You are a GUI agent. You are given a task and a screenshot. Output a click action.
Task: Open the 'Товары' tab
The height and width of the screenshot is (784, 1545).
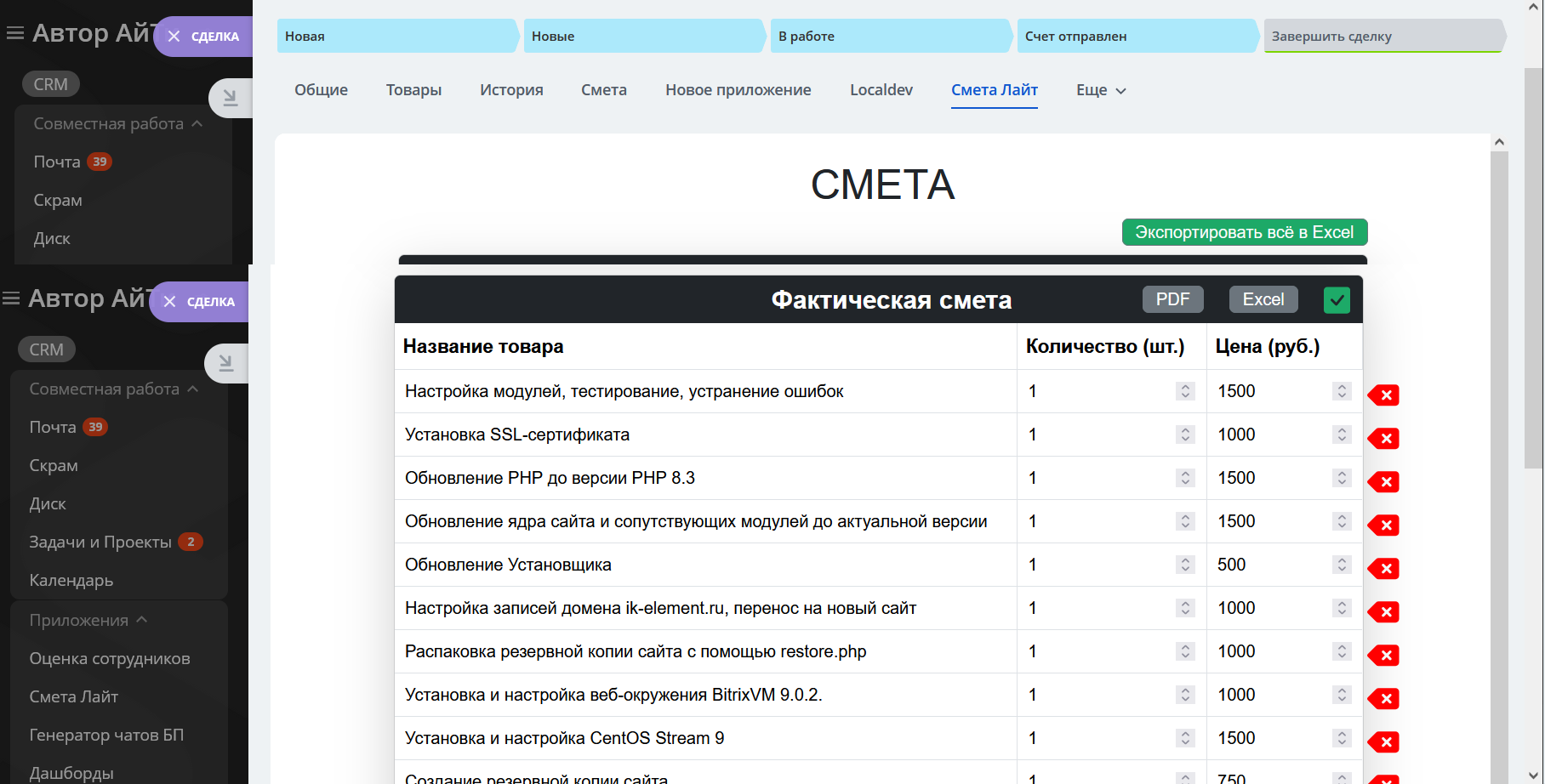pos(413,90)
